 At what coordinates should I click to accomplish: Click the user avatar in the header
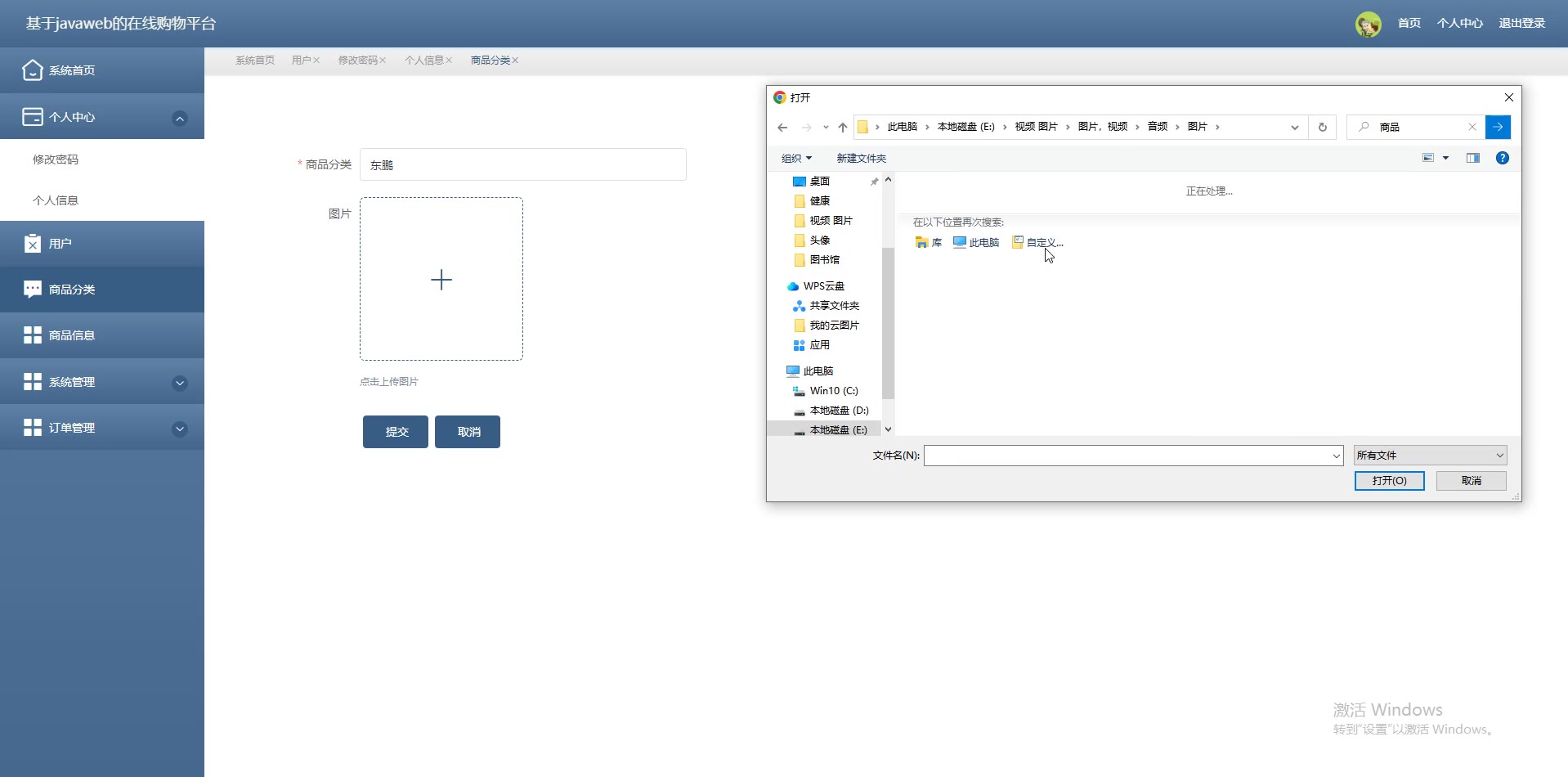point(1368,24)
